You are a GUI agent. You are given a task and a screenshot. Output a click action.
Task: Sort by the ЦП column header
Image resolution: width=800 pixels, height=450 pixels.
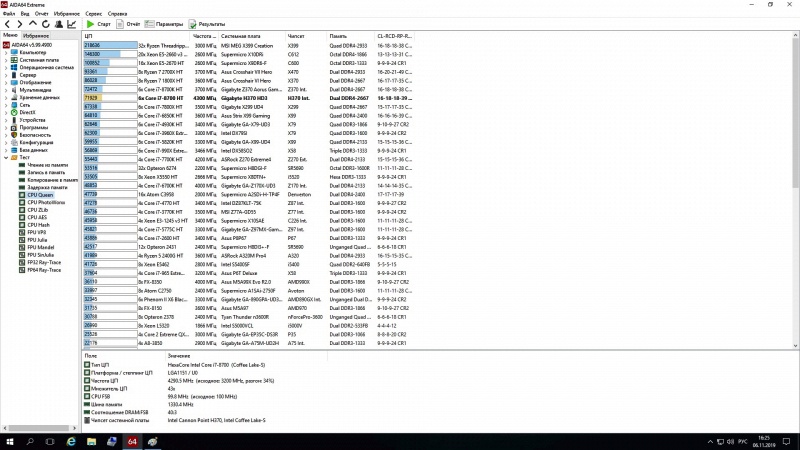pyautogui.click(x=136, y=36)
